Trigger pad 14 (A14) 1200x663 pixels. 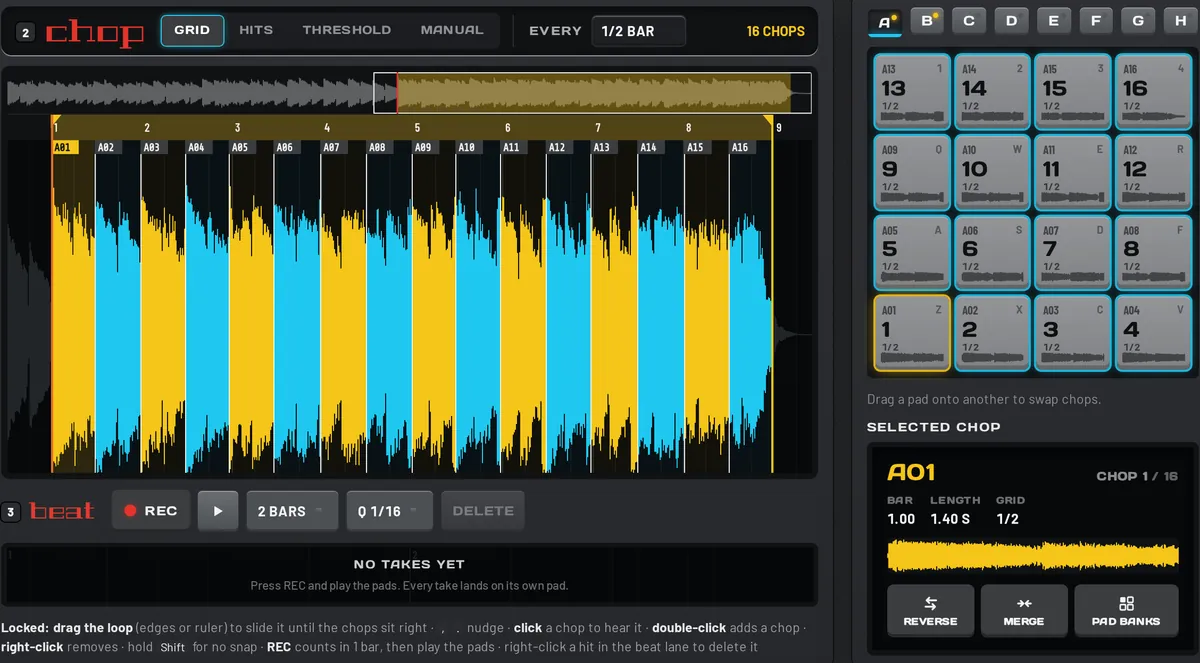tap(992, 92)
